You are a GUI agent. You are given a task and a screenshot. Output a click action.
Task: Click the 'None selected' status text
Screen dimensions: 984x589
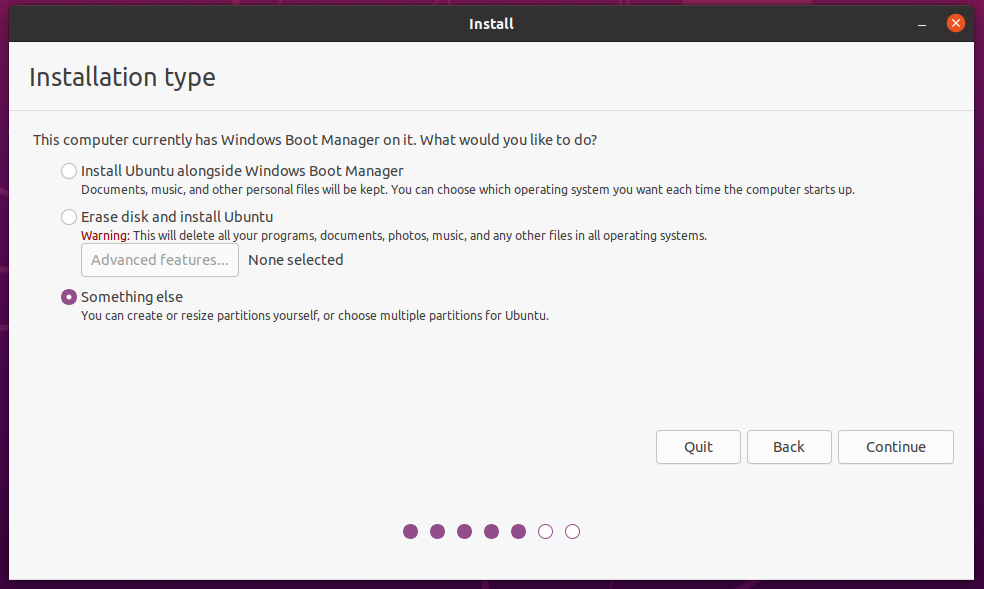(296, 260)
